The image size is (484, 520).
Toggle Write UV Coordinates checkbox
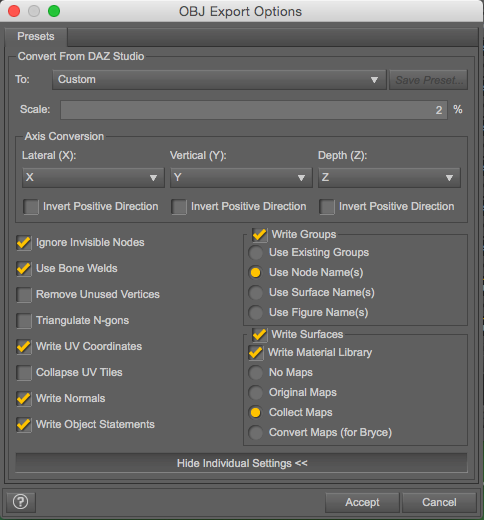coord(24,347)
